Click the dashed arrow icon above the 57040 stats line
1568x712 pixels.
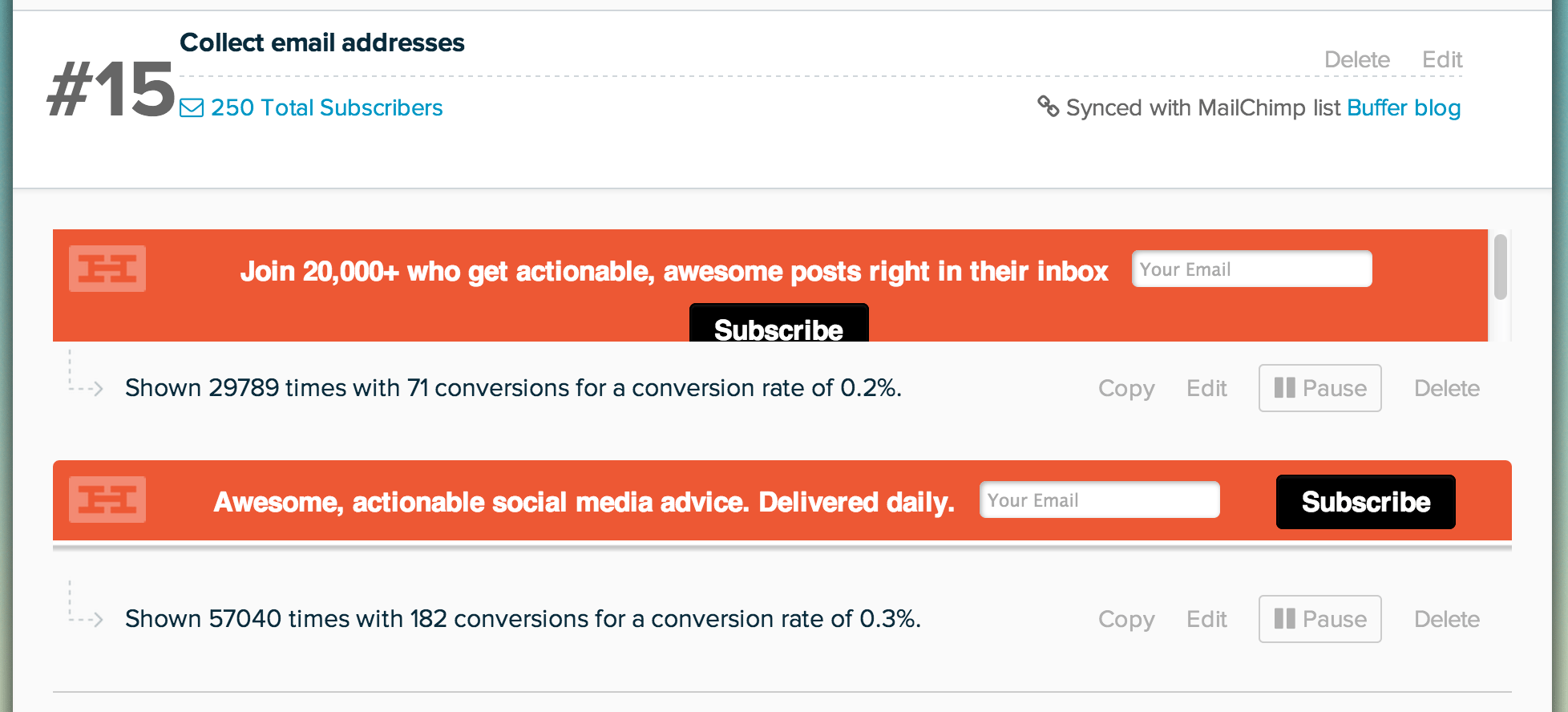tap(84, 608)
